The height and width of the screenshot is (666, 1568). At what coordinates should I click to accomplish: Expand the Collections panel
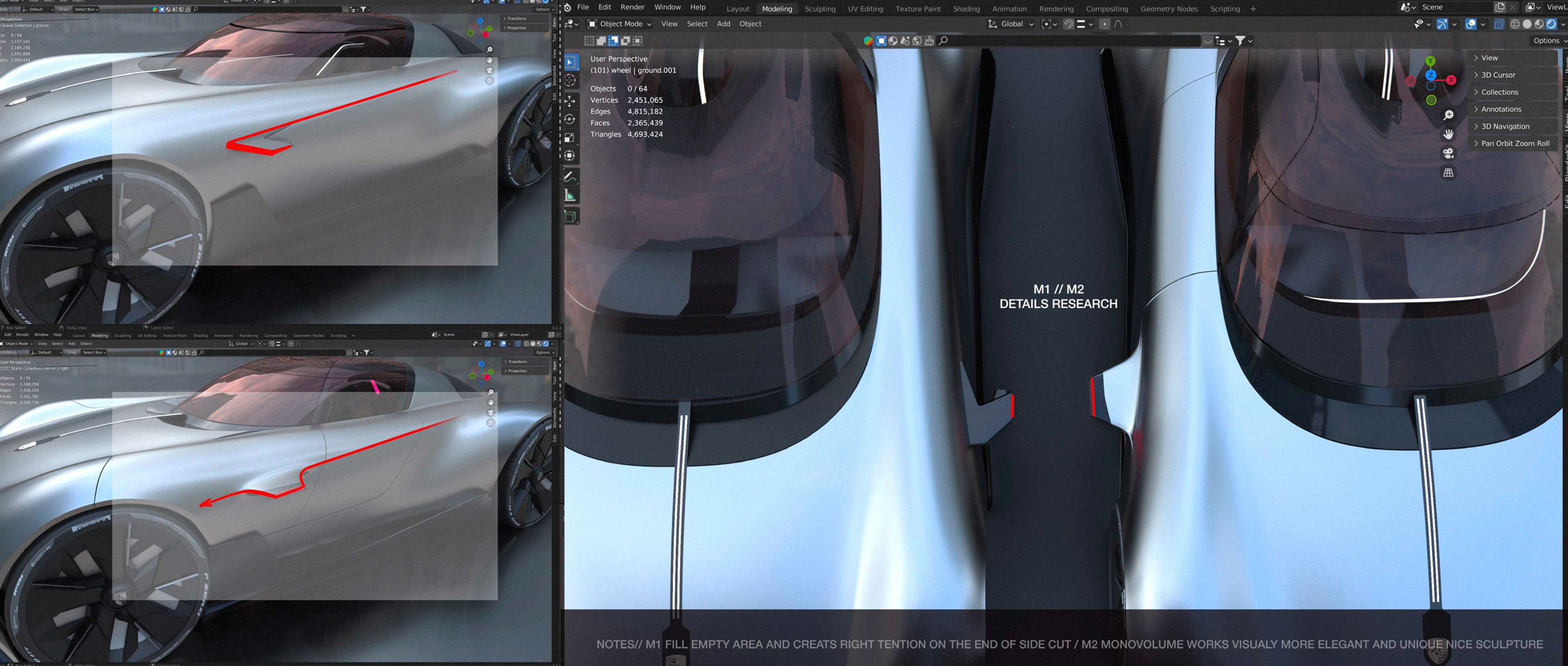pos(1512,92)
